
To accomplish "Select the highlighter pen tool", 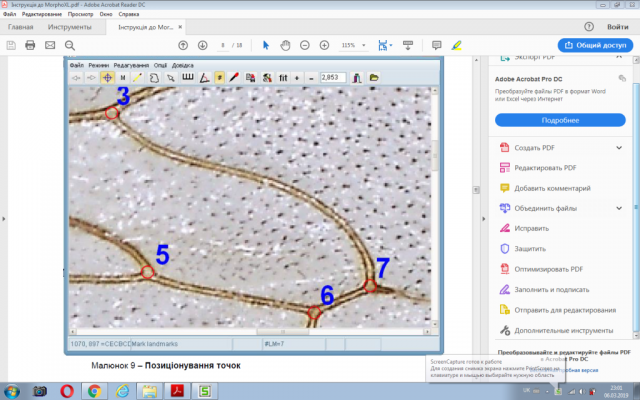I will (x=456, y=45).
